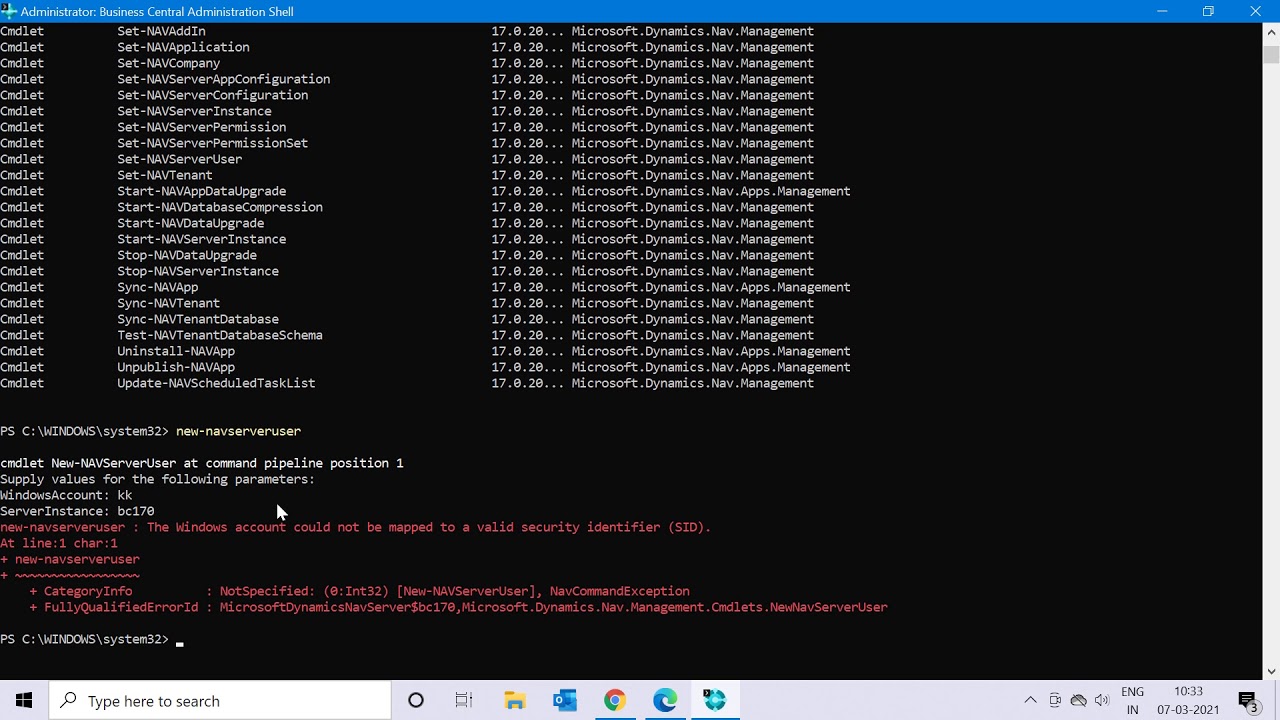1280x720 pixels.
Task: Click the SID error message line
Action: 355,527
